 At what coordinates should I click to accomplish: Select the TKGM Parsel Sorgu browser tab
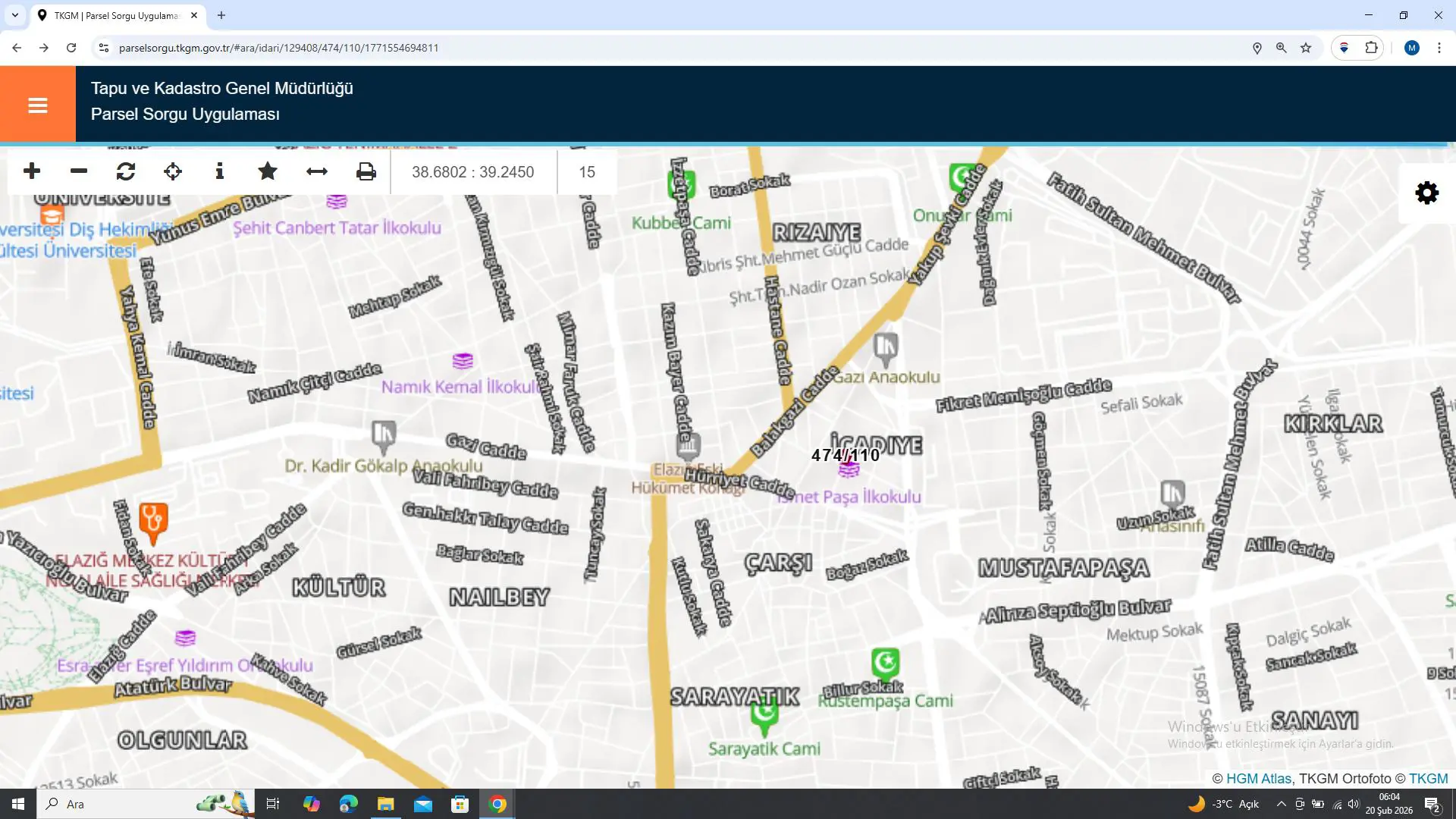[x=116, y=15]
